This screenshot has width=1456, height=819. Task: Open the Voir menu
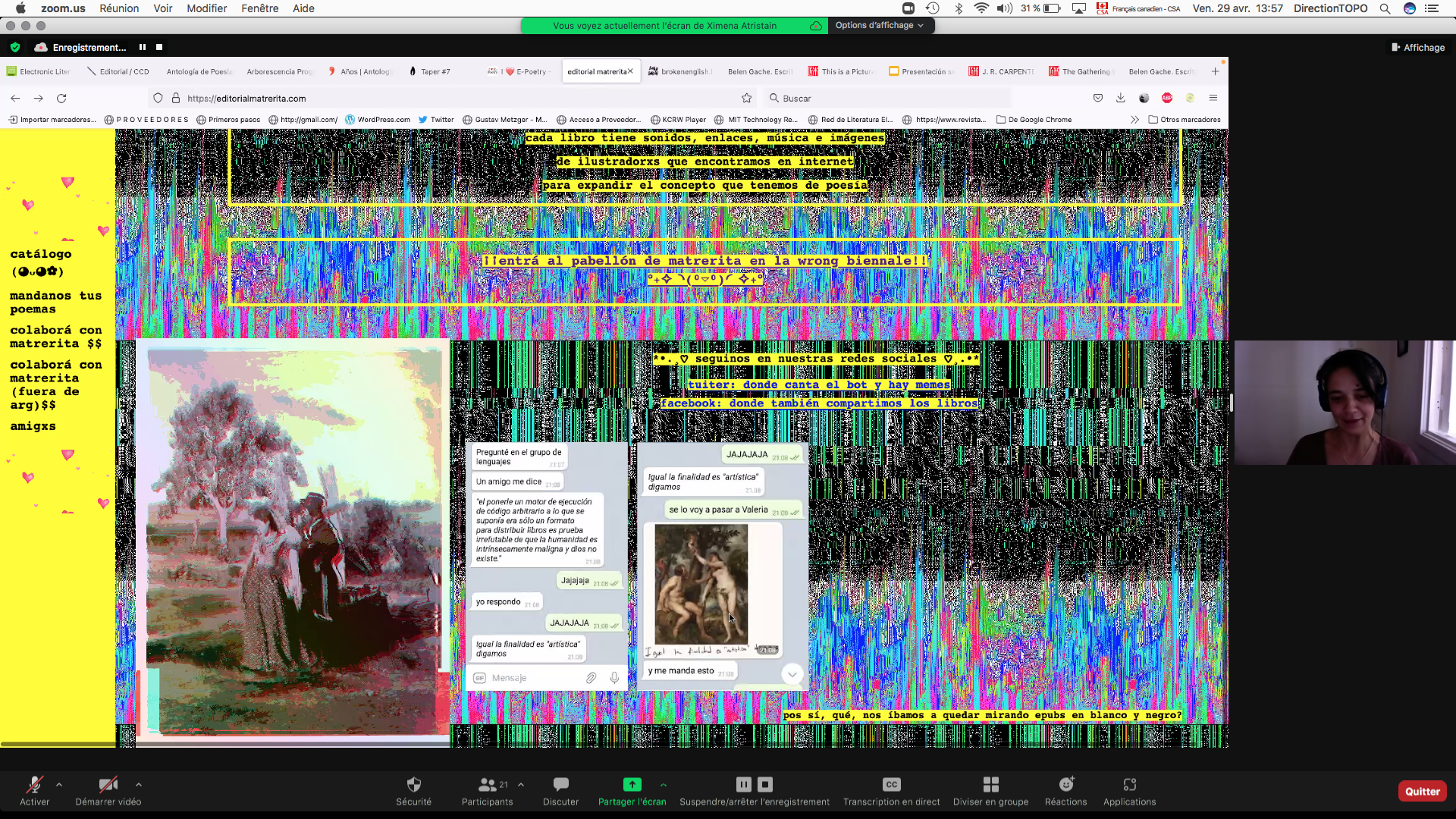point(163,8)
